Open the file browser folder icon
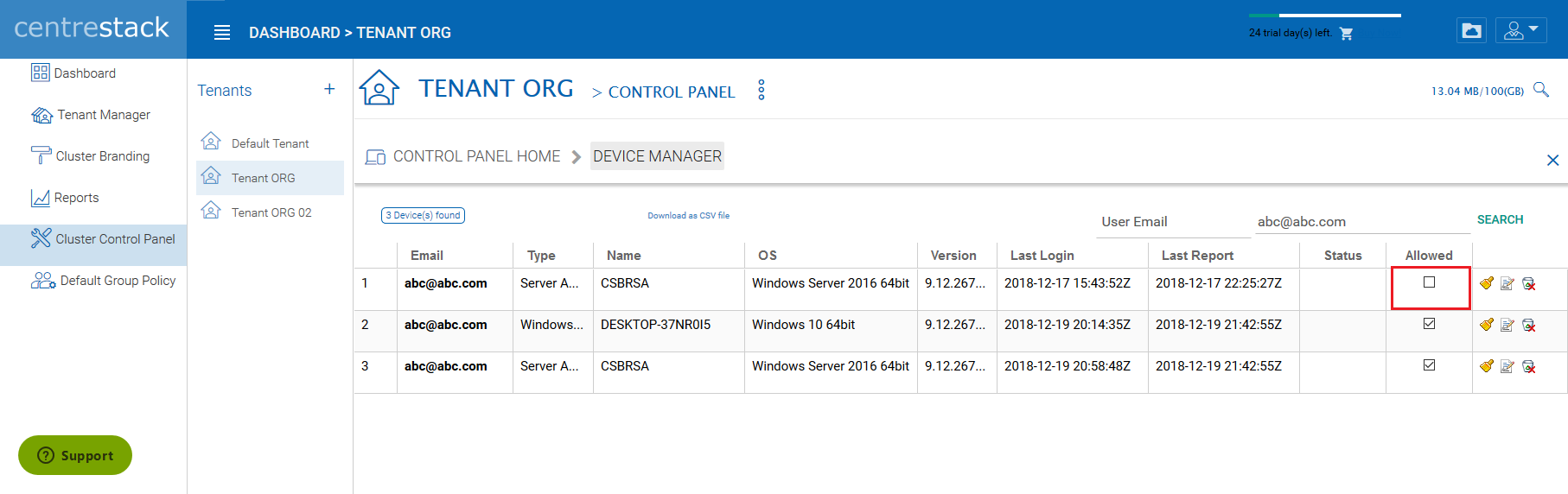Image resolution: width=1568 pixels, height=494 pixels. point(1471,31)
